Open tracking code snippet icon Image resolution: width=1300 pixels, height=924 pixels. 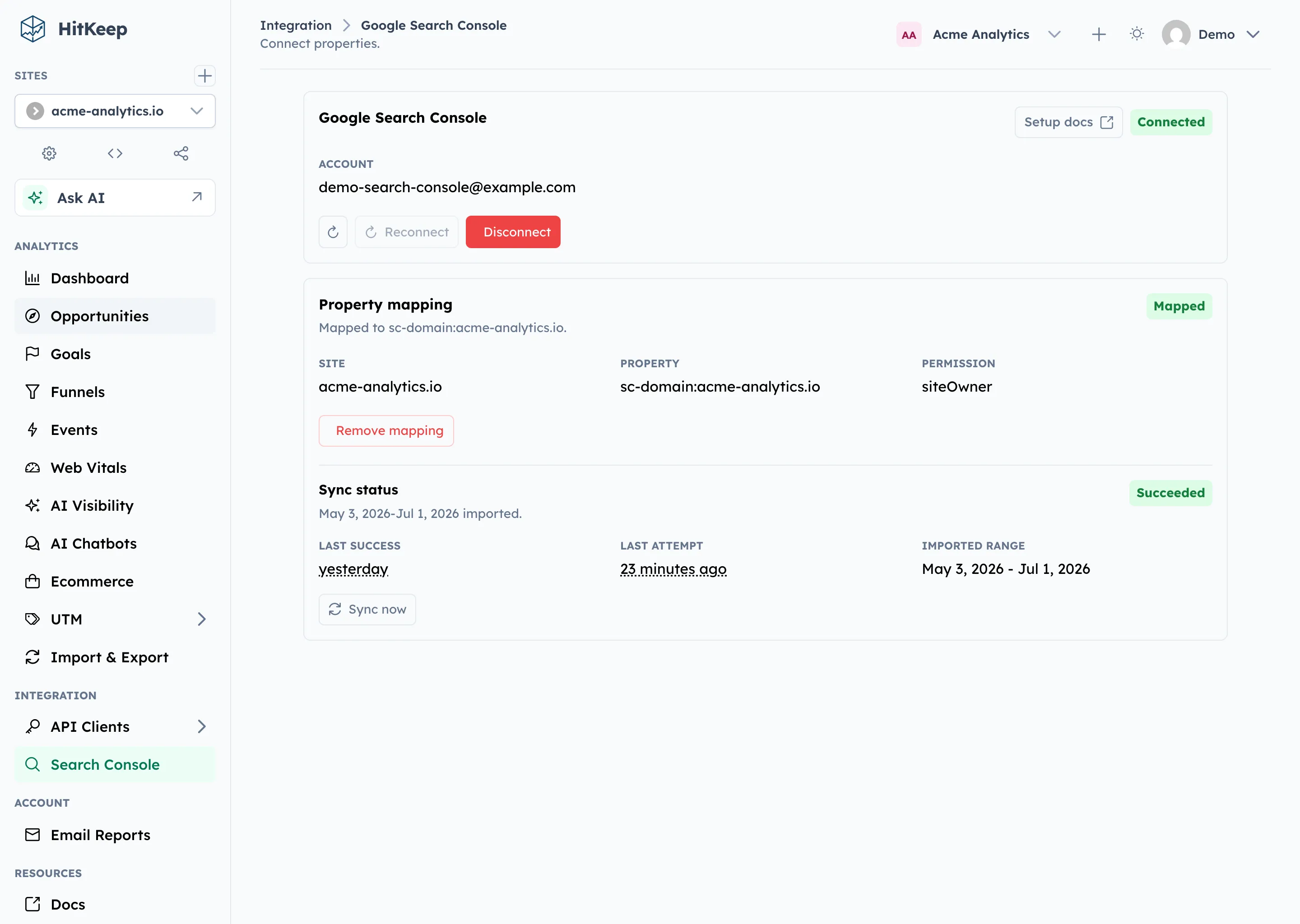click(x=115, y=153)
